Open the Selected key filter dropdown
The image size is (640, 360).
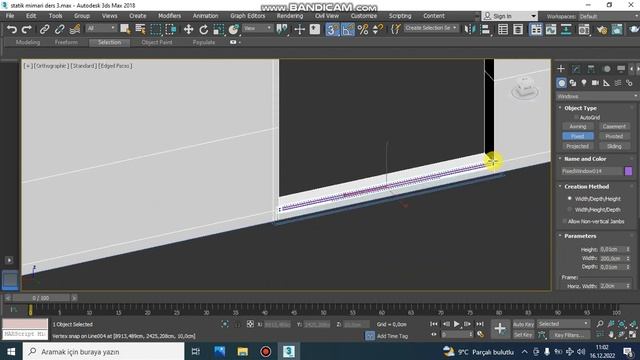point(563,324)
